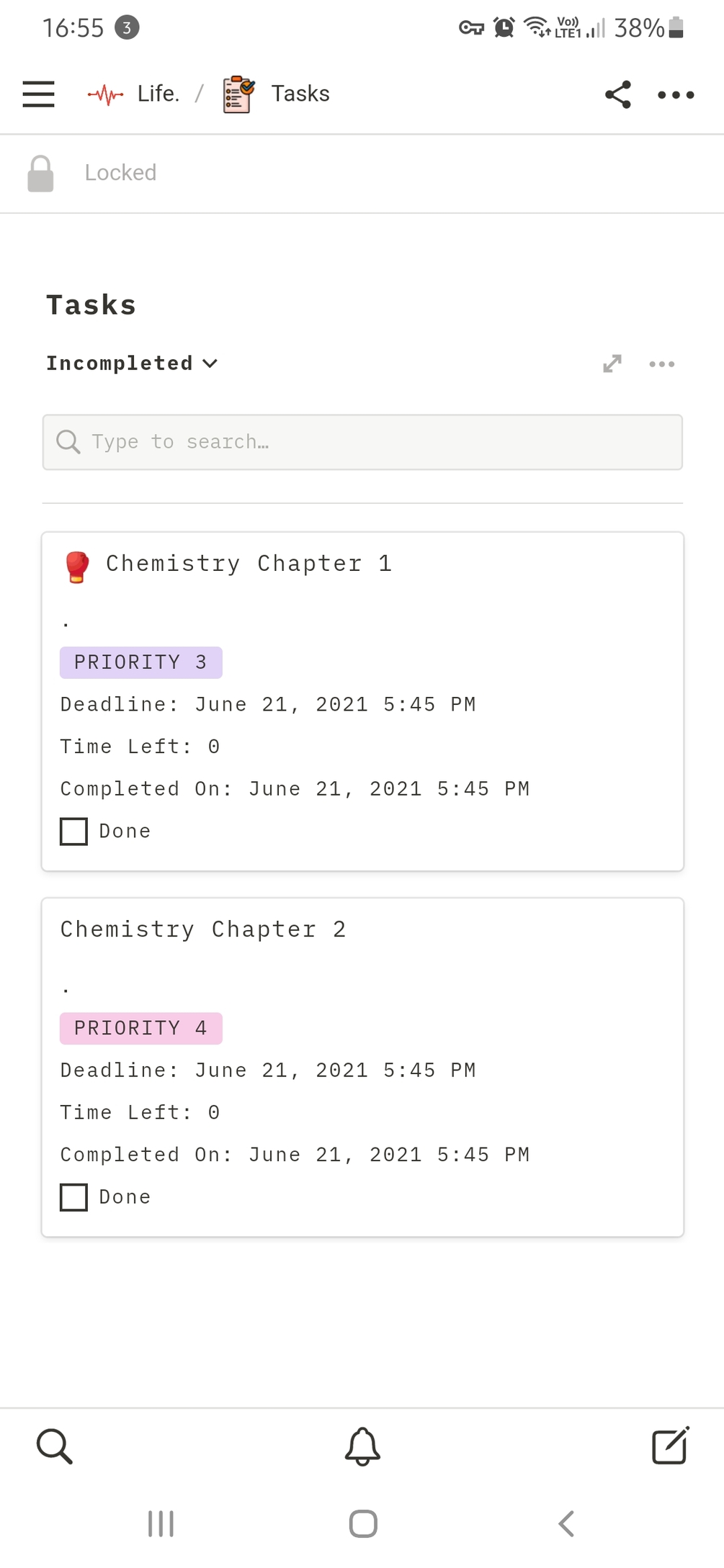
Task: Open the hamburger sidebar menu
Action: pos(39,94)
